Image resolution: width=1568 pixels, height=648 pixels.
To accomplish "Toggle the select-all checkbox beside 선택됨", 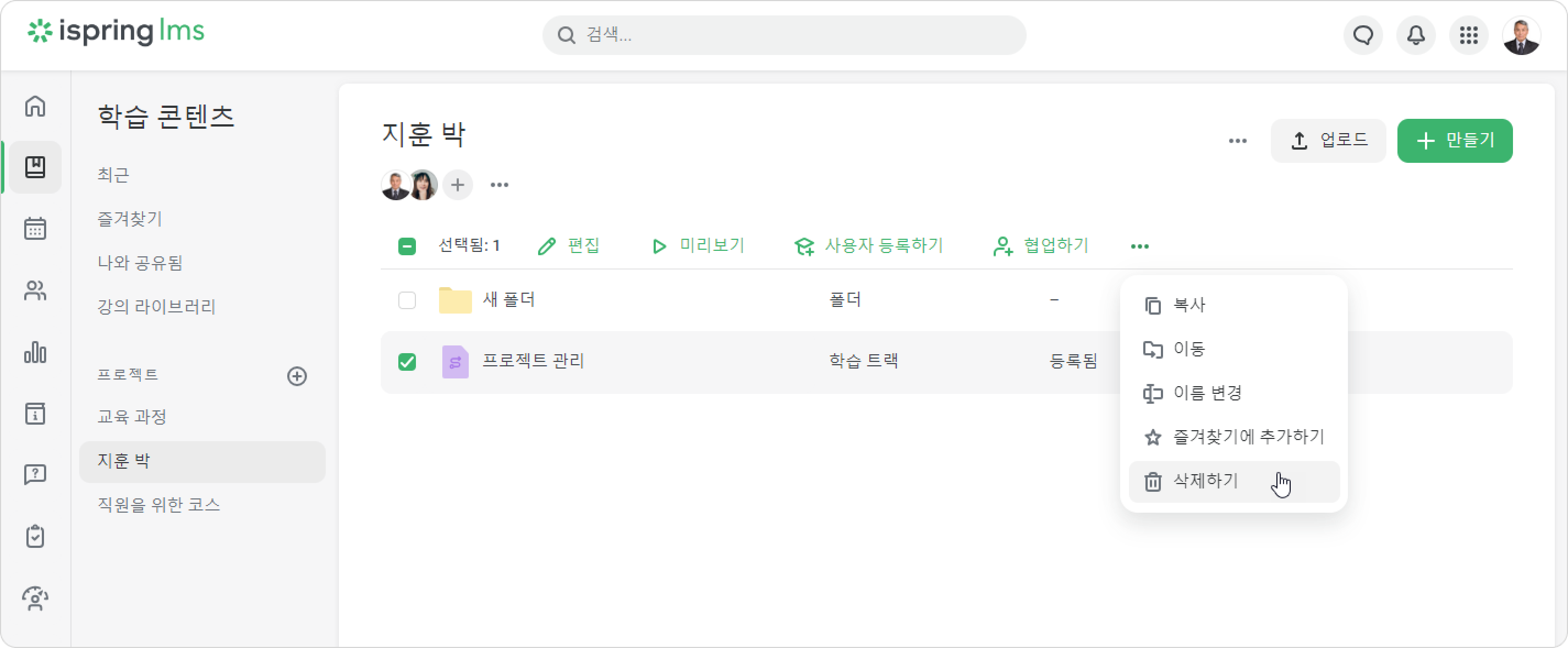I will tap(407, 246).
